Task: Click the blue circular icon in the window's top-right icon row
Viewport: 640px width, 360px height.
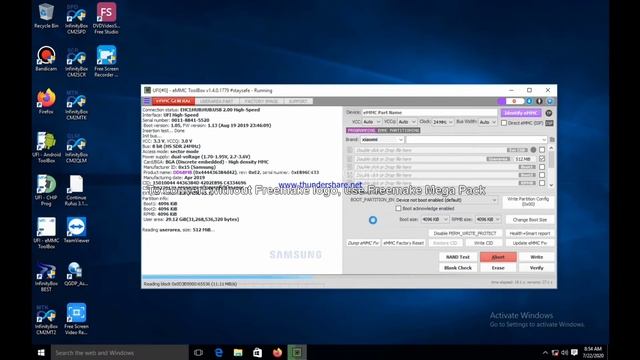Action: pos(529,101)
